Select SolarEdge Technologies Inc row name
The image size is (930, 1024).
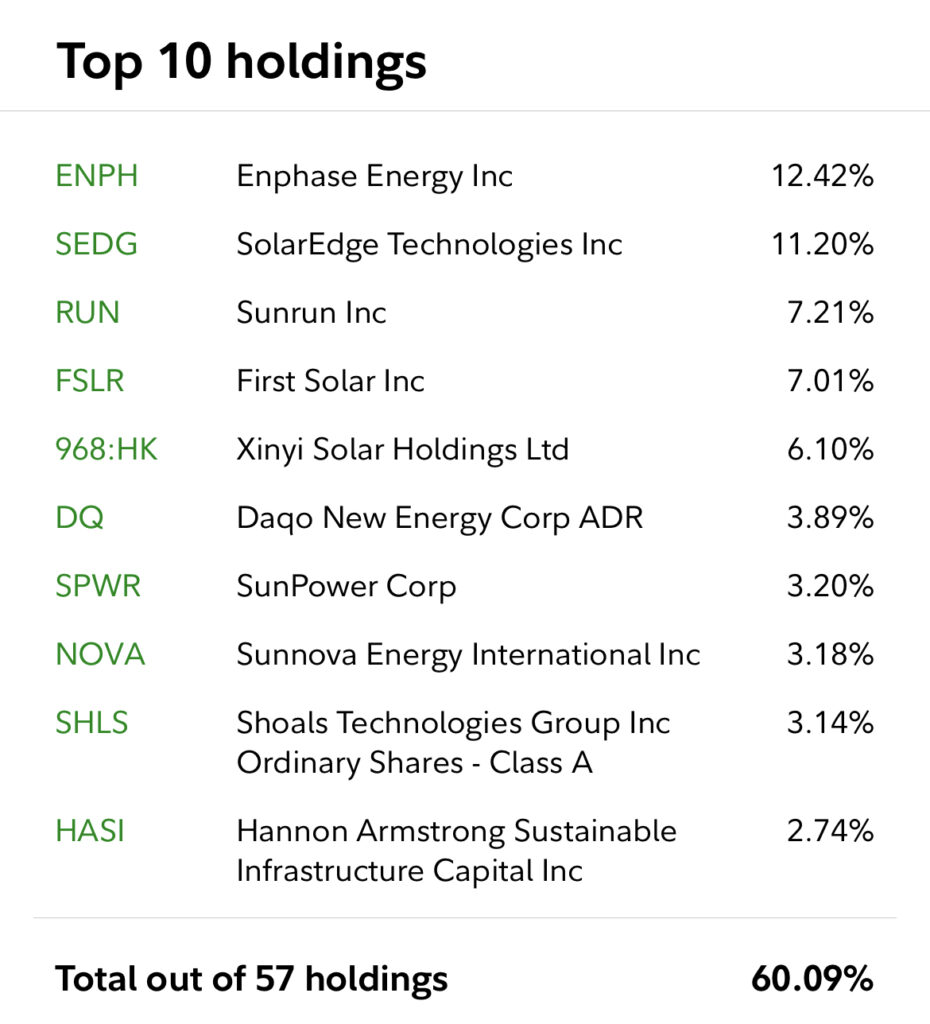(429, 246)
